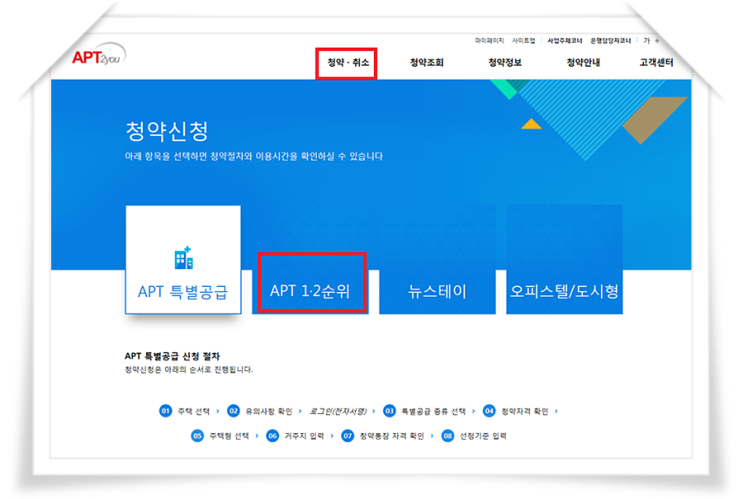743x499 pixels.
Task: Click step 08 선정기준 입력
Action: [474, 435]
